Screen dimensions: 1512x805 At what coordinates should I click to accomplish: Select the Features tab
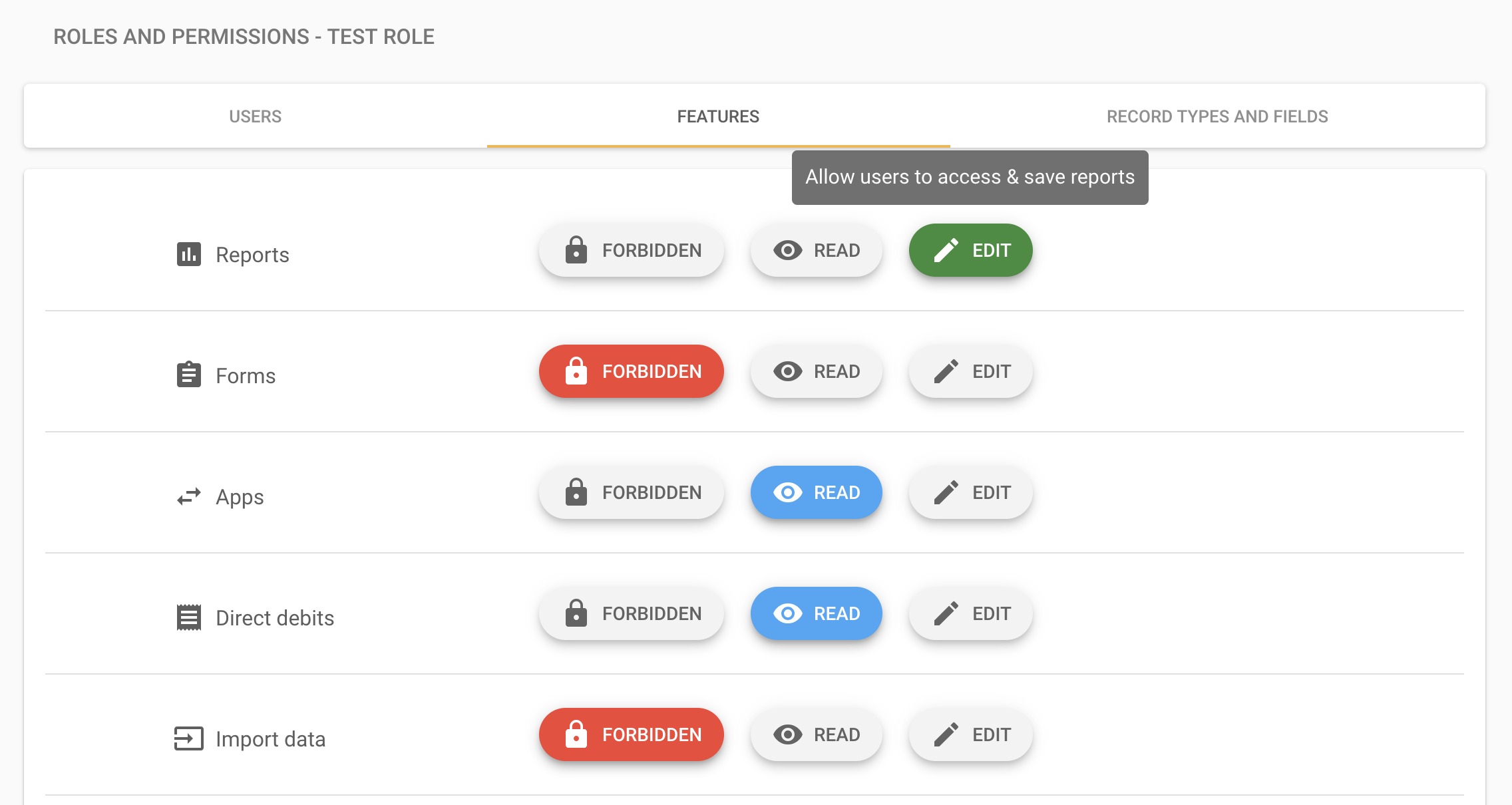coord(718,116)
